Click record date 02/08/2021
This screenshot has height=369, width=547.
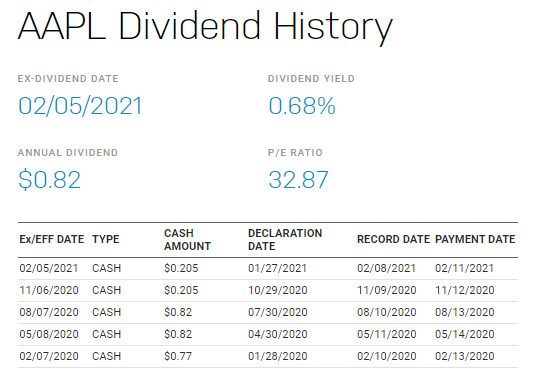[x=387, y=268]
